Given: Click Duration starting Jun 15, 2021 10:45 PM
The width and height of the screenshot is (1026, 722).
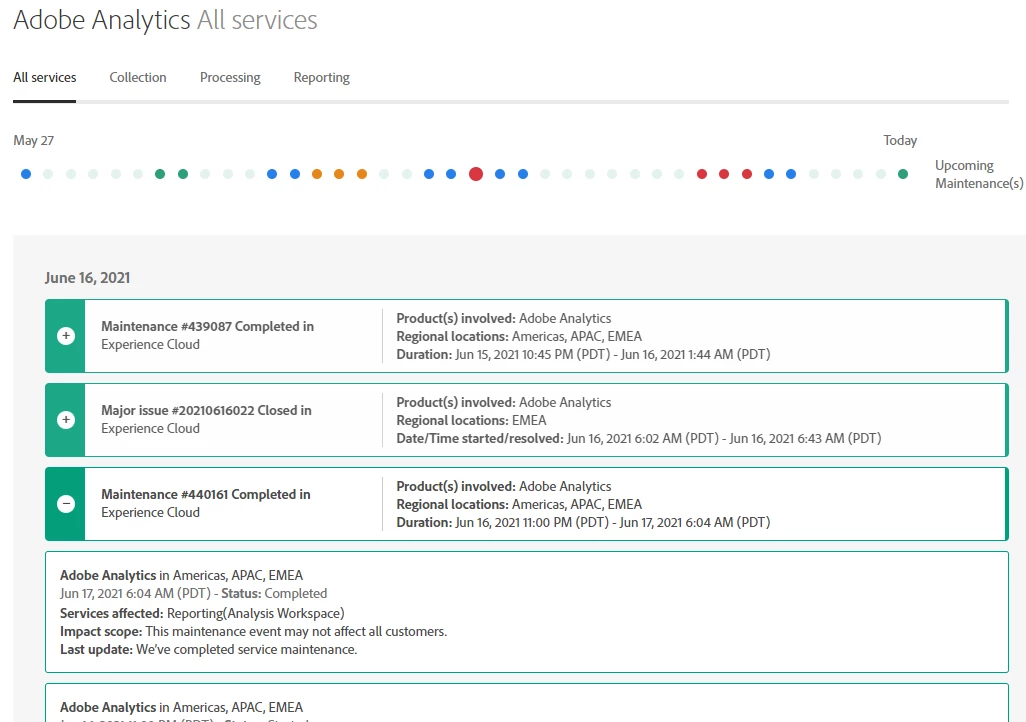Looking at the screenshot, I should coord(583,354).
